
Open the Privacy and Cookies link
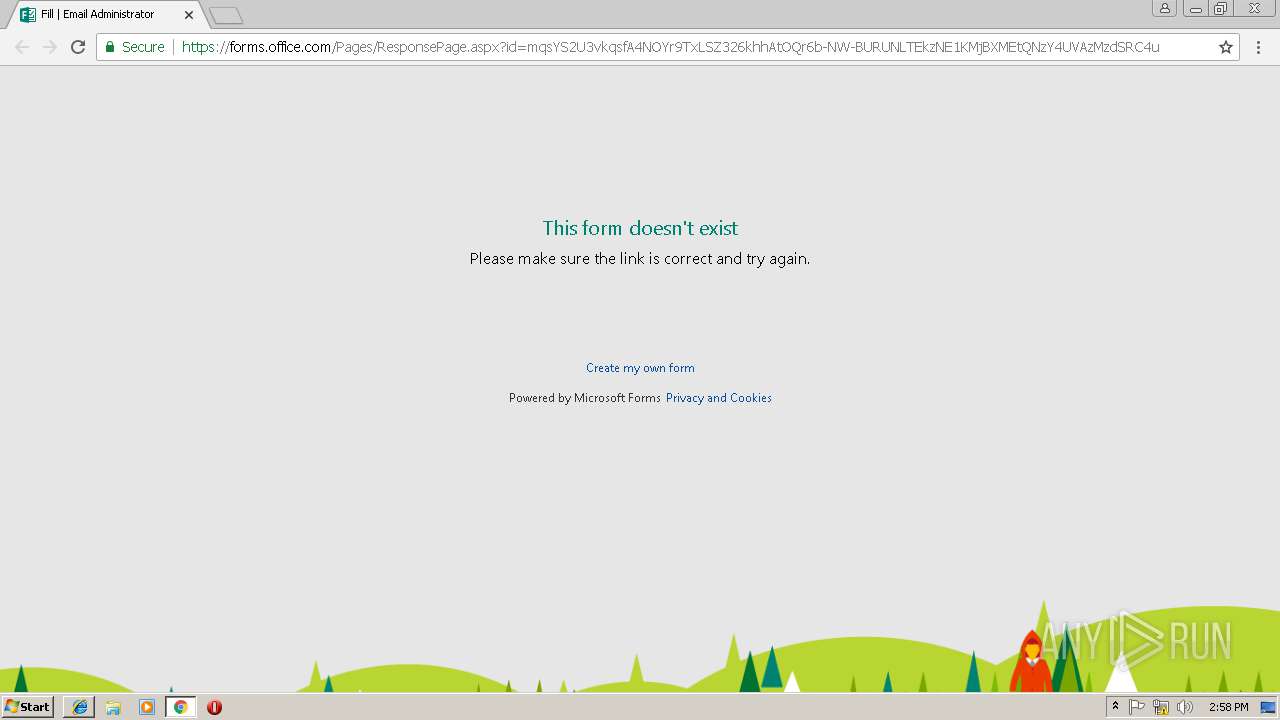[x=719, y=398]
